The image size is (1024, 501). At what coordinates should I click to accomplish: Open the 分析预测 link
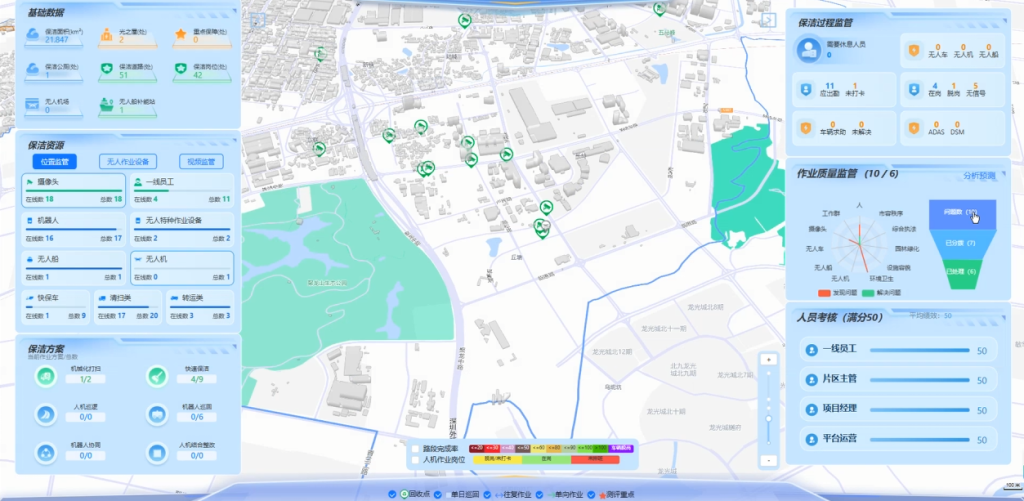point(980,175)
